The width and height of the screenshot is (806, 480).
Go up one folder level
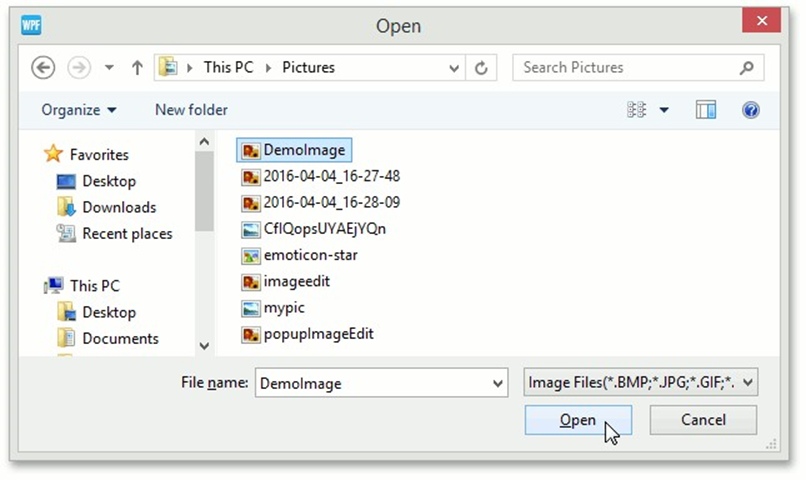click(137, 67)
